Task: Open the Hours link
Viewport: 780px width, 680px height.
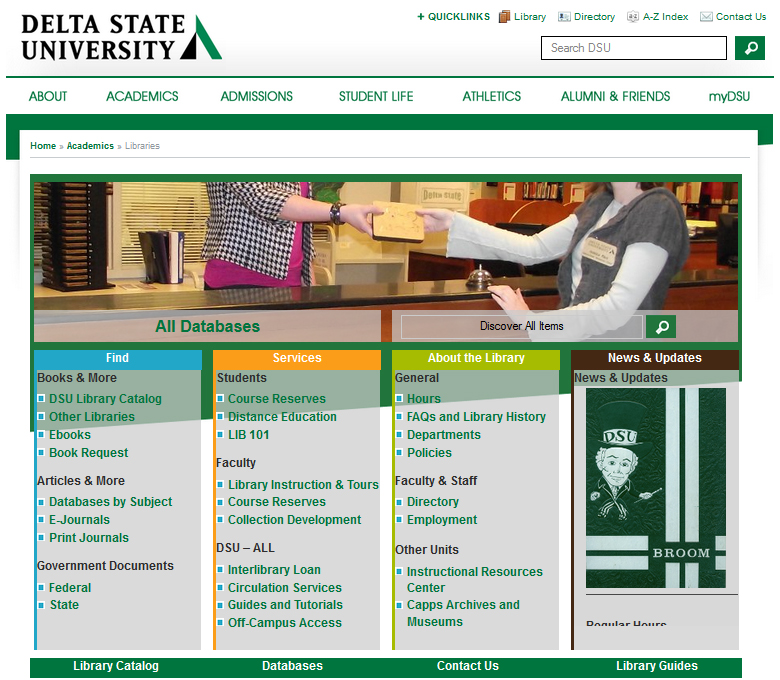Action: [424, 399]
